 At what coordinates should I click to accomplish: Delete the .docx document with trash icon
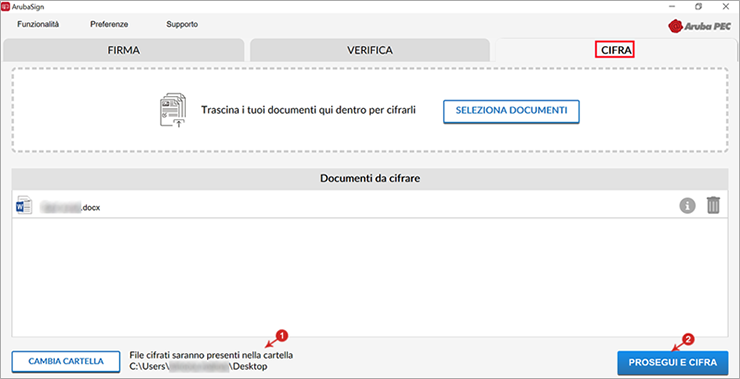[x=713, y=205]
